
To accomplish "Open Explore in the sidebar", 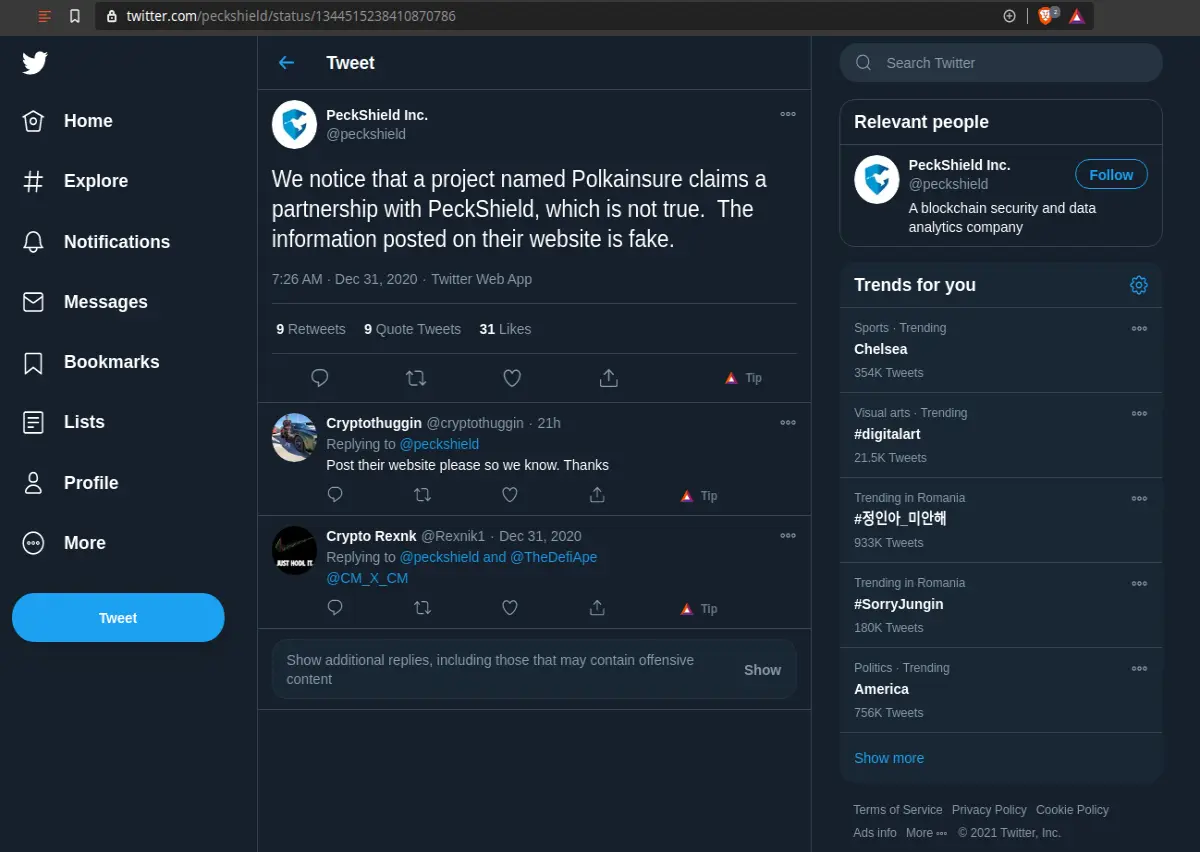I will [x=75, y=181].
